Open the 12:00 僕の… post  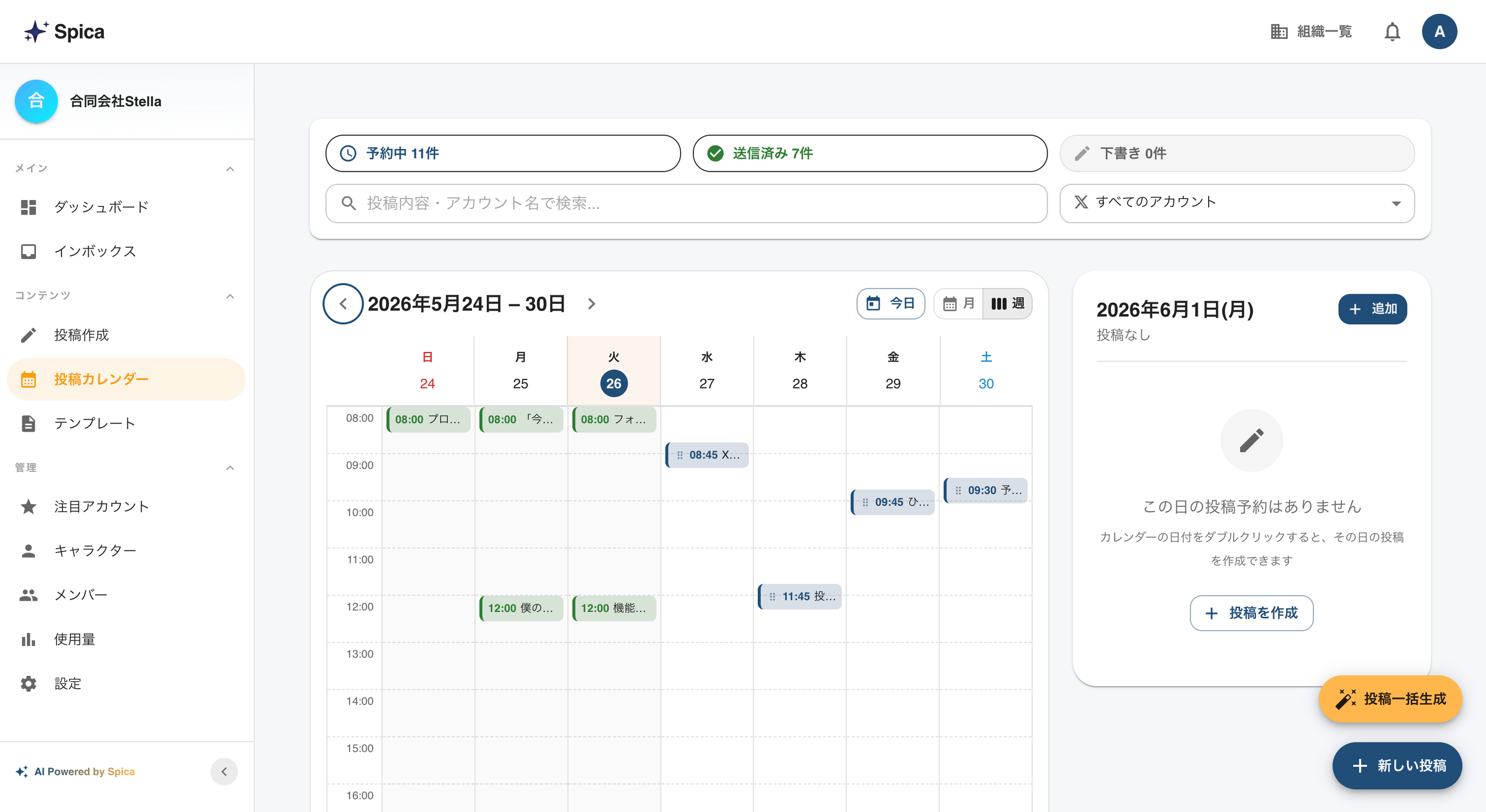tap(521, 608)
